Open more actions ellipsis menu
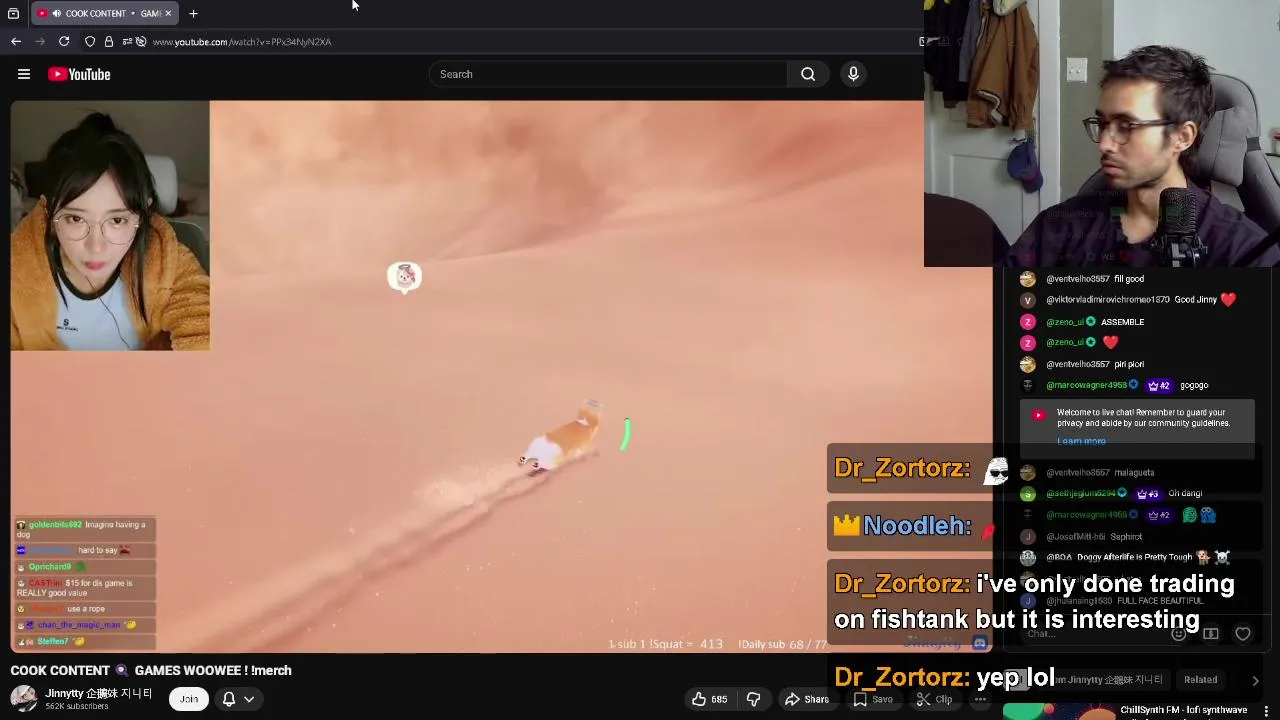The image size is (1280, 720). 980,699
